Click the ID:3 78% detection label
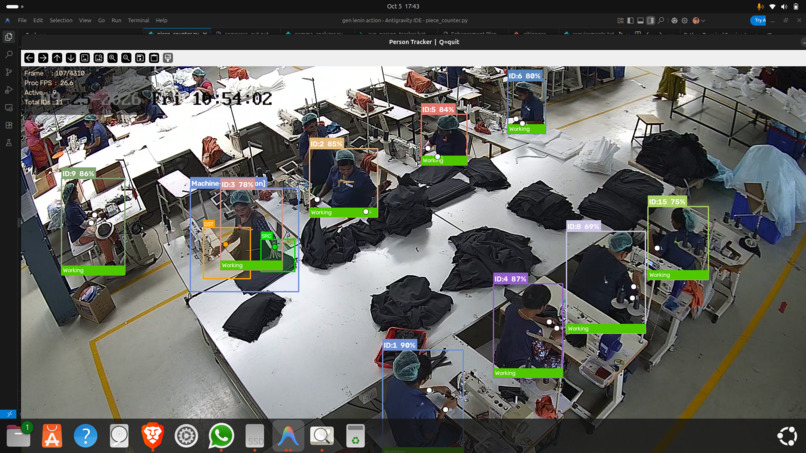The height and width of the screenshot is (453, 806). [x=237, y=184]
